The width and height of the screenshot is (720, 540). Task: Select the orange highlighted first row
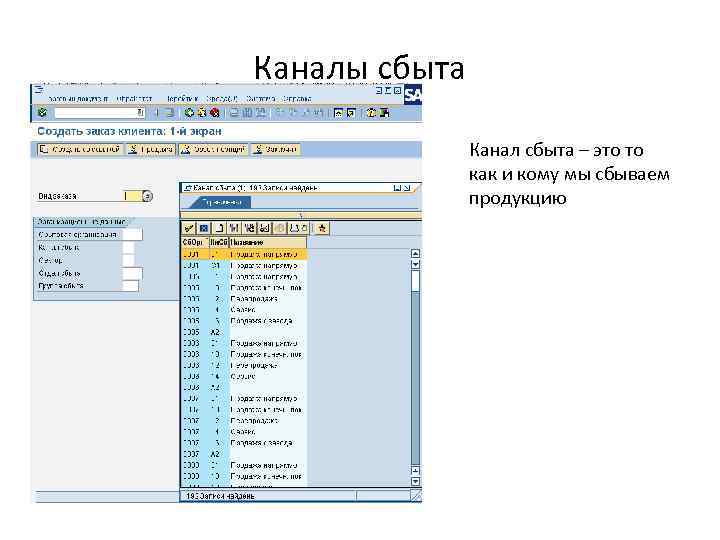click(244, 254)
